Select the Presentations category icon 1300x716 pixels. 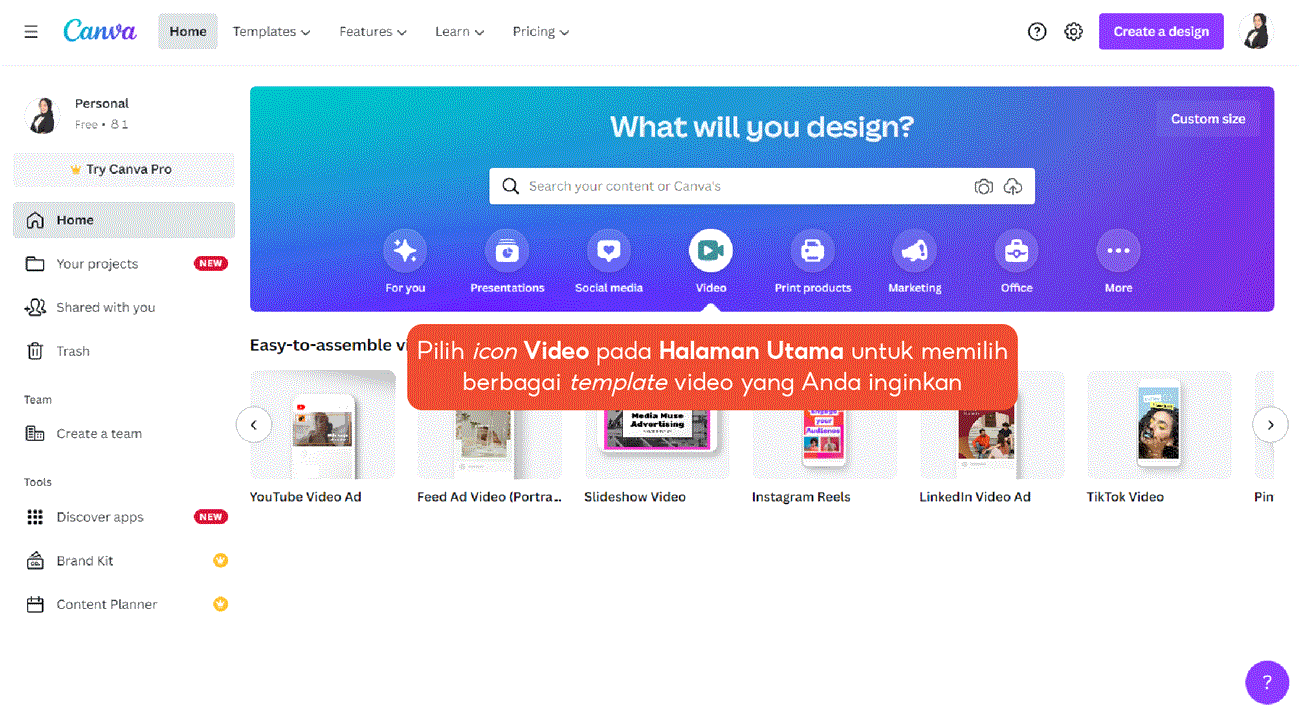tap(507, 251)
